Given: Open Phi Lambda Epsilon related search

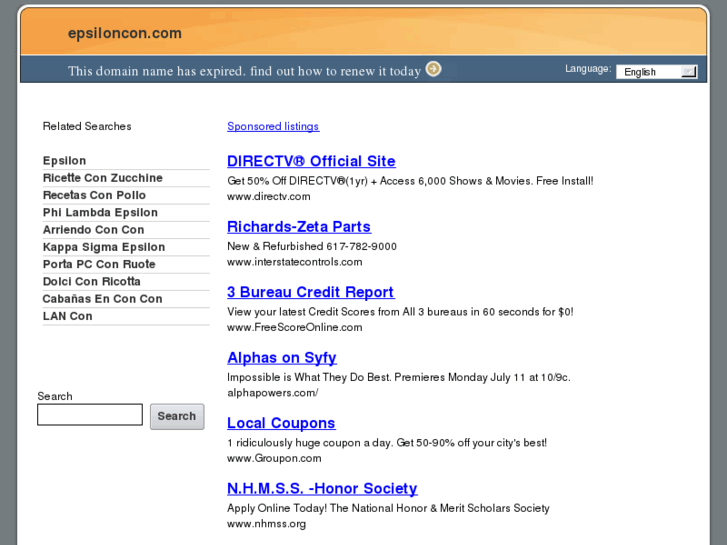Looking at the screenshot, I should pyautogui.click(x=100, y=212).
